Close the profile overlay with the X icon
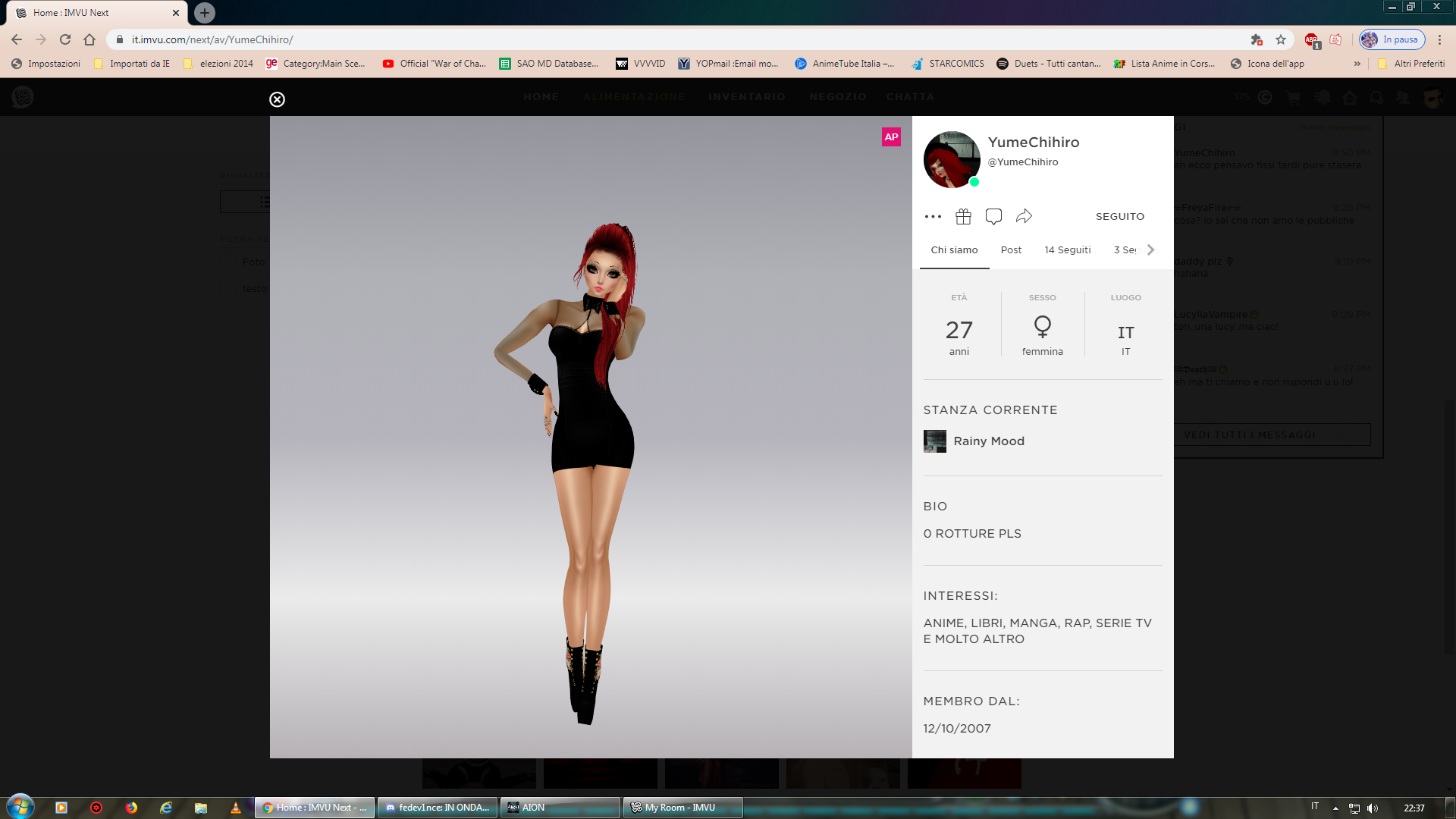1456x819 pixels. pyautogui.click(x=277, y=99)
